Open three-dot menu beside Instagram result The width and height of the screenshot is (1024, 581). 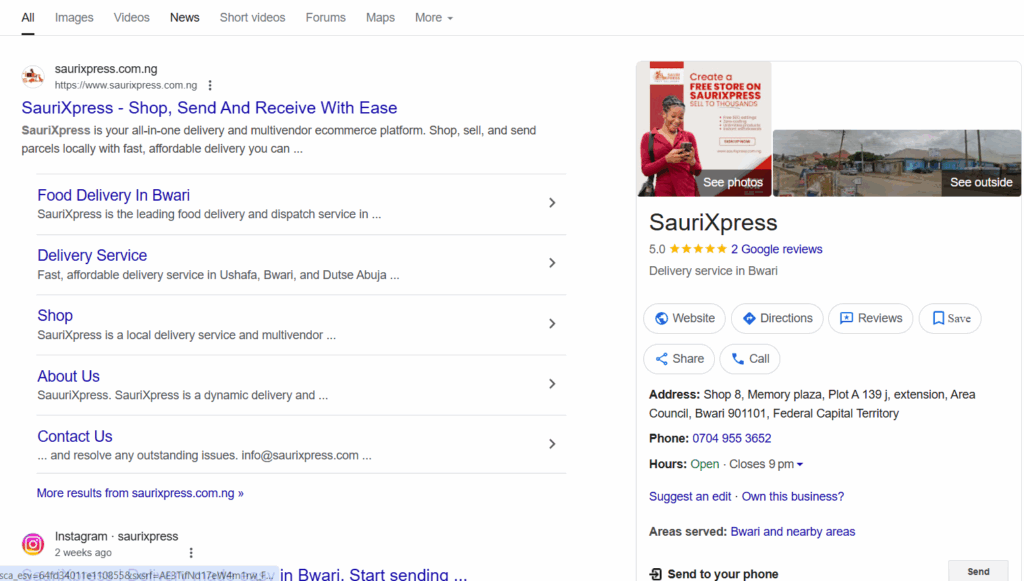point(191,552)
